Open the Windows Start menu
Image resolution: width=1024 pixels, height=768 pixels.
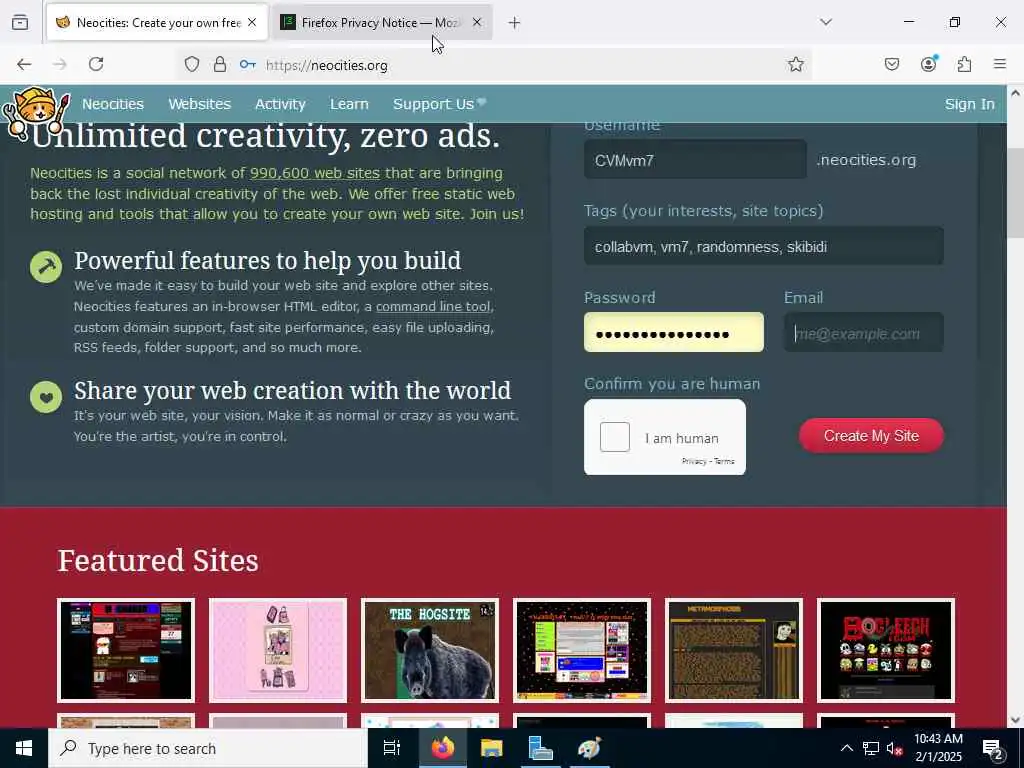[x=24, y=748]
